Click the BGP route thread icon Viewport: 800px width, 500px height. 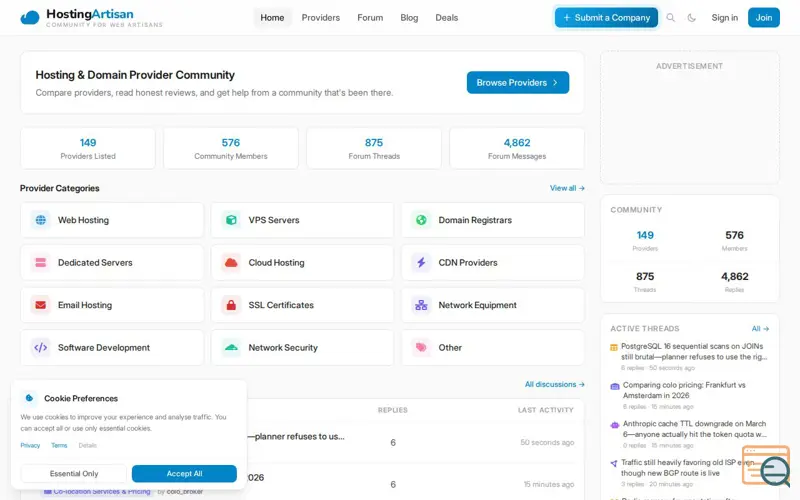(614, 464)
